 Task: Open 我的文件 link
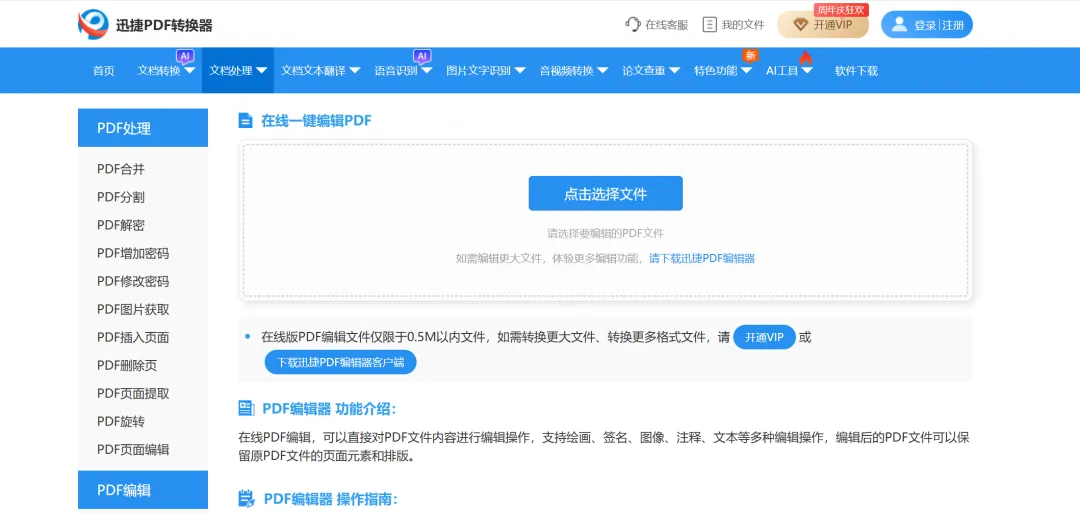tap(743, 25)
